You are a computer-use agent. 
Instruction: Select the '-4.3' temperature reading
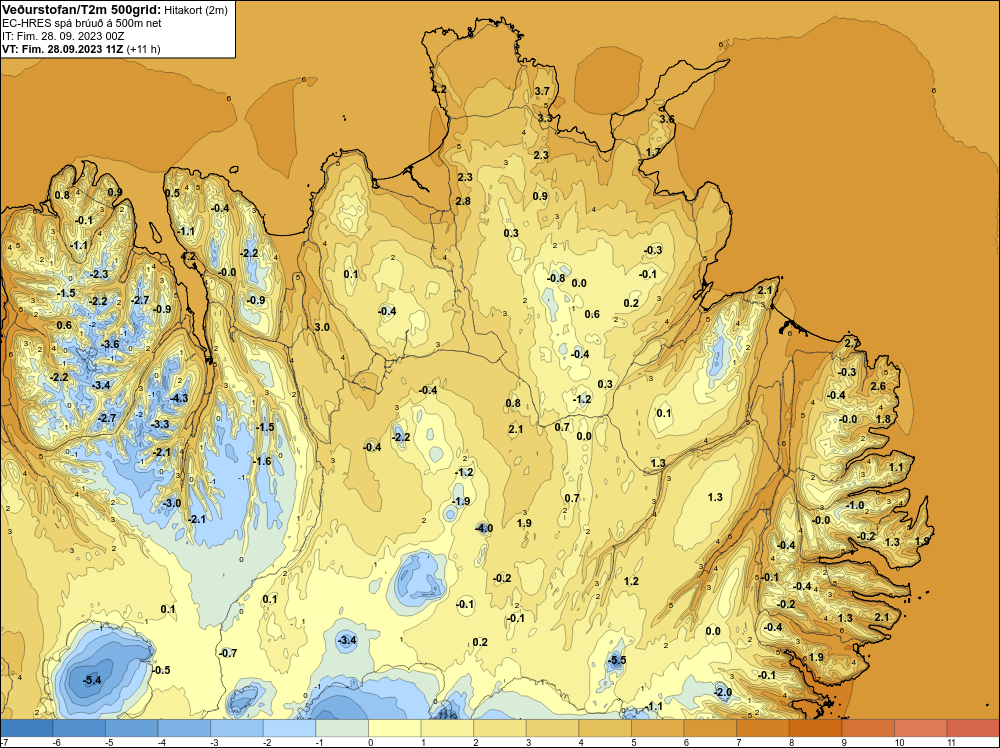[179, 398]
